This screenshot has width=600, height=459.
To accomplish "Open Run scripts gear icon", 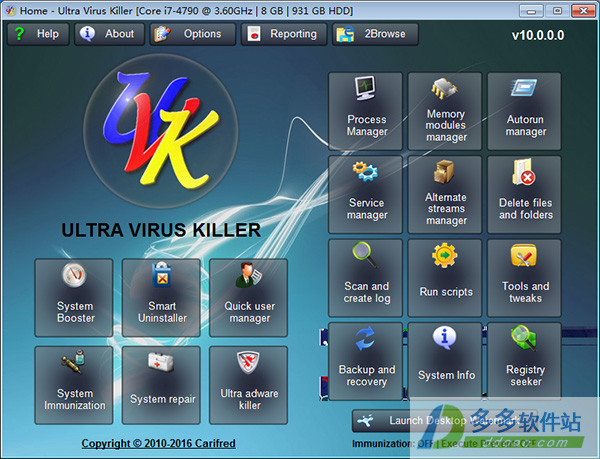I will pyautogui.click(x=444, y=255).
